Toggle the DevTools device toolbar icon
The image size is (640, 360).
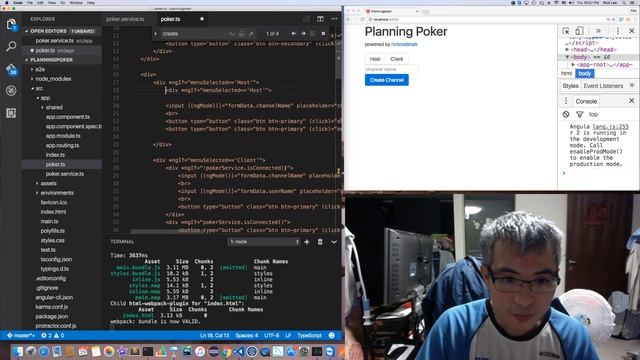579,31
